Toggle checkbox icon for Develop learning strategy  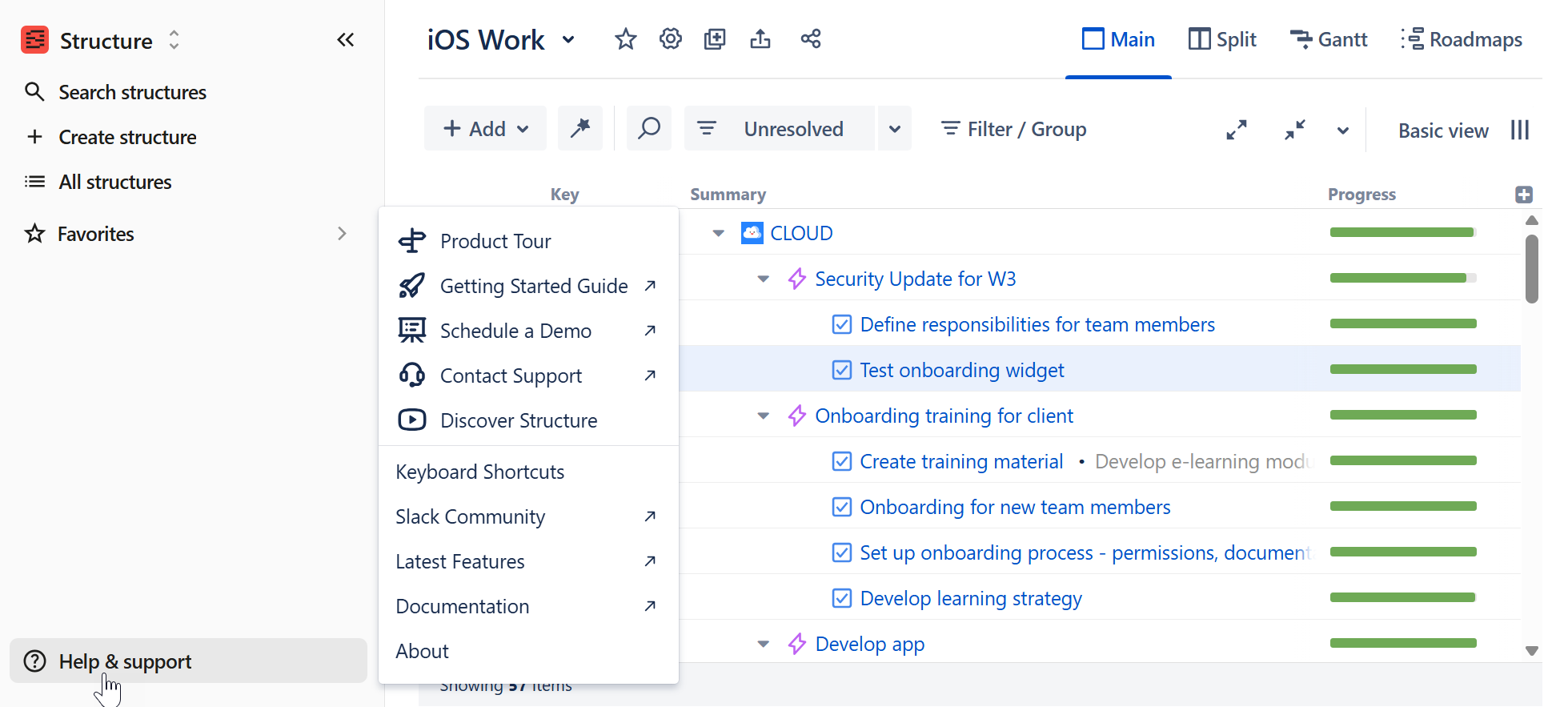tap(841, 598)
